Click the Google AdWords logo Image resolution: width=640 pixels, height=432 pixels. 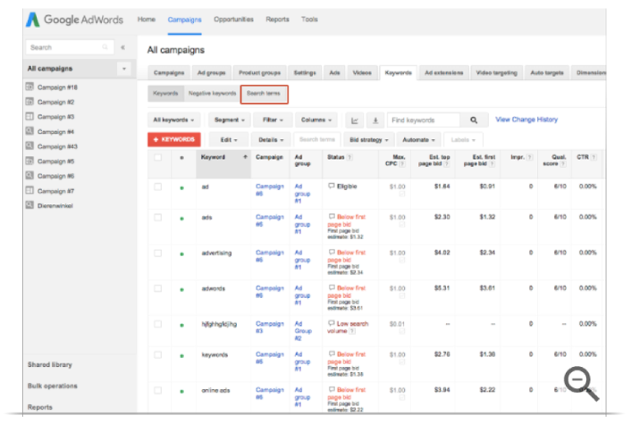(x=75, y=20)
